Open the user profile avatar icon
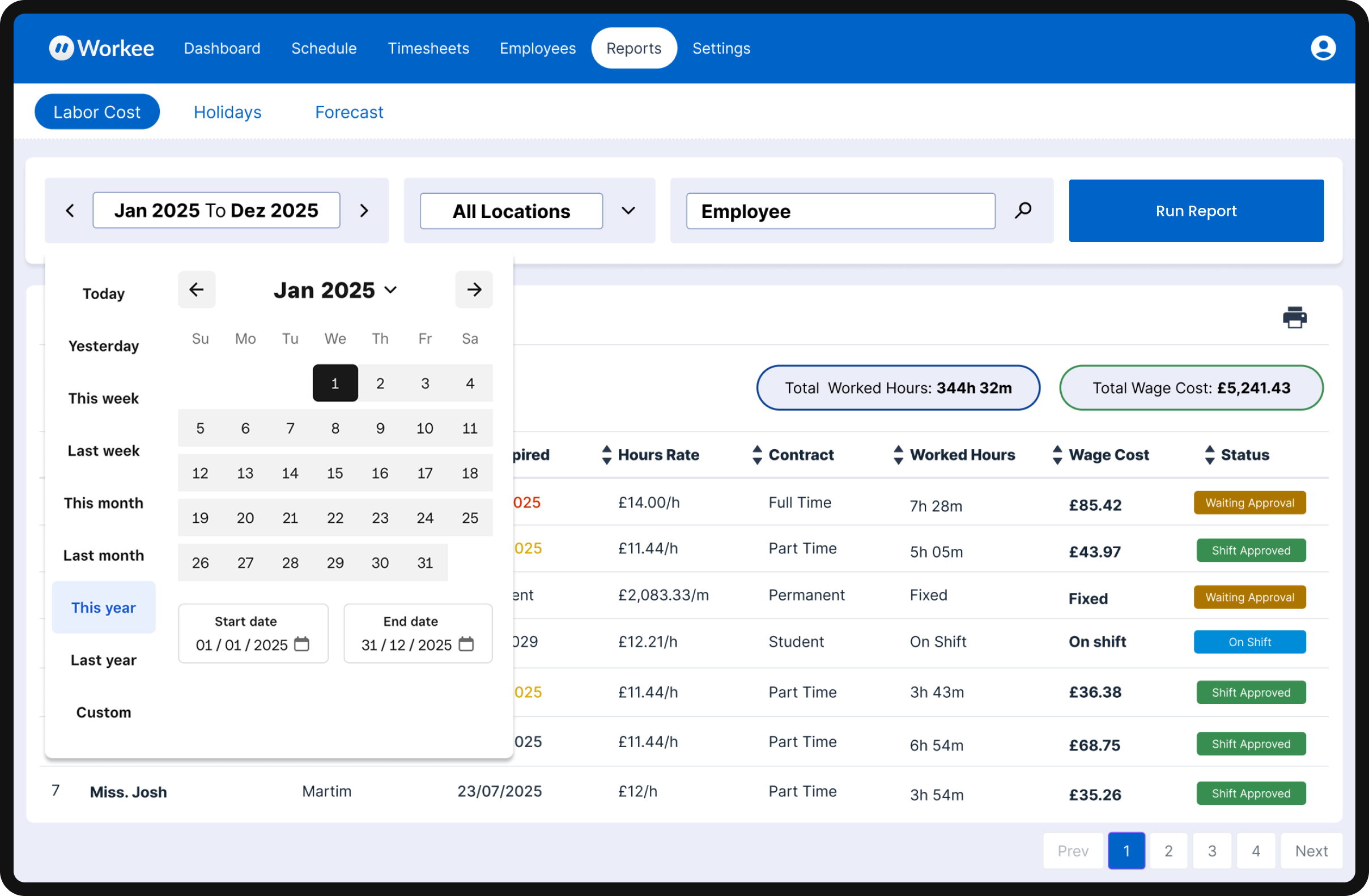1369x896 pixels. [x=1323, y=48]
